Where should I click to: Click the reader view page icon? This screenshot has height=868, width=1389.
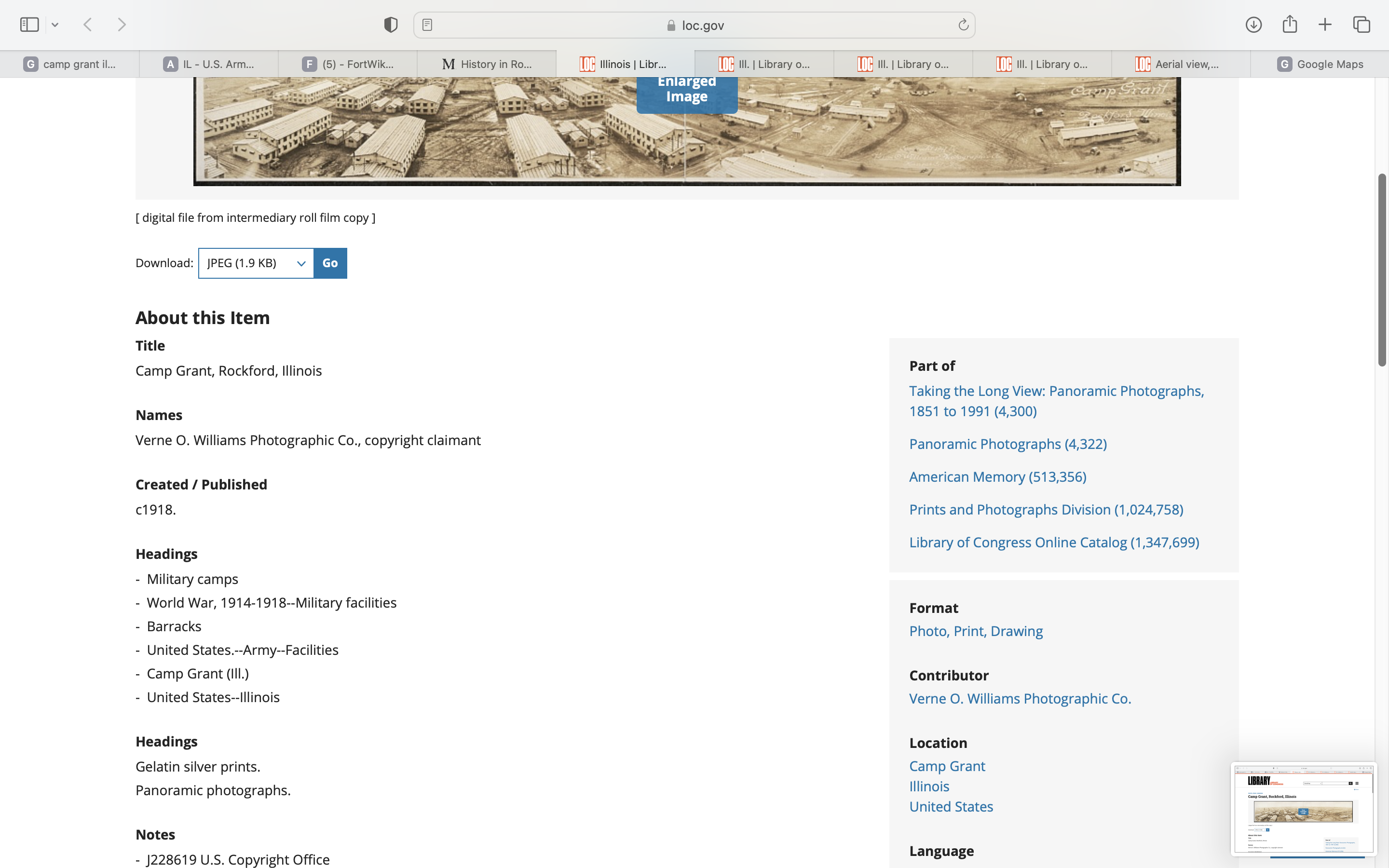[x=427, y=25]
